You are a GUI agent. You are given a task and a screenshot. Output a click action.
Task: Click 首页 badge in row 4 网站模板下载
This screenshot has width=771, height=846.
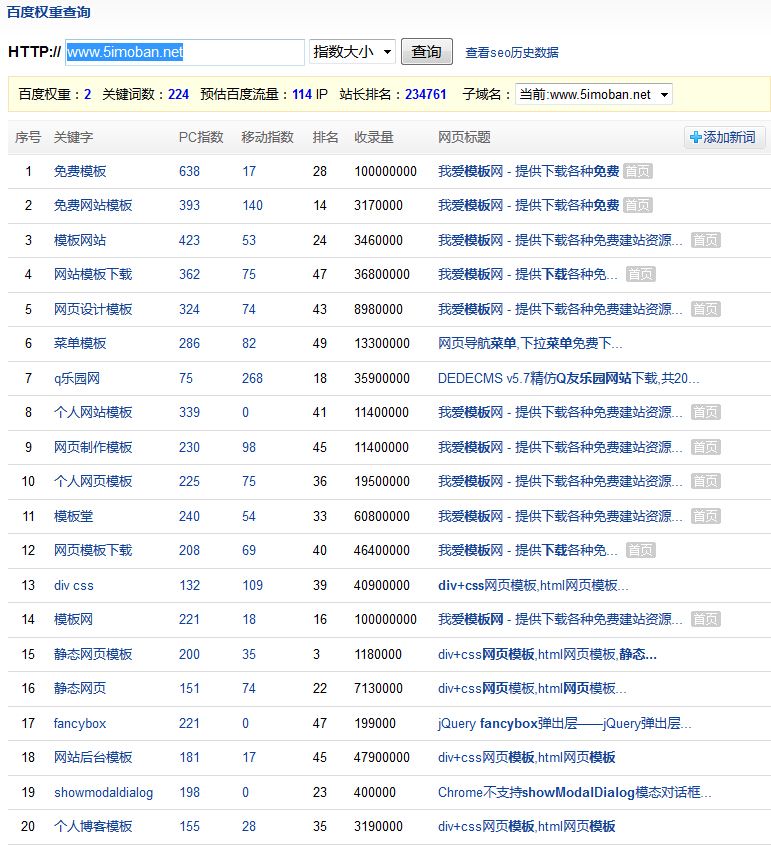coord(640,274)
